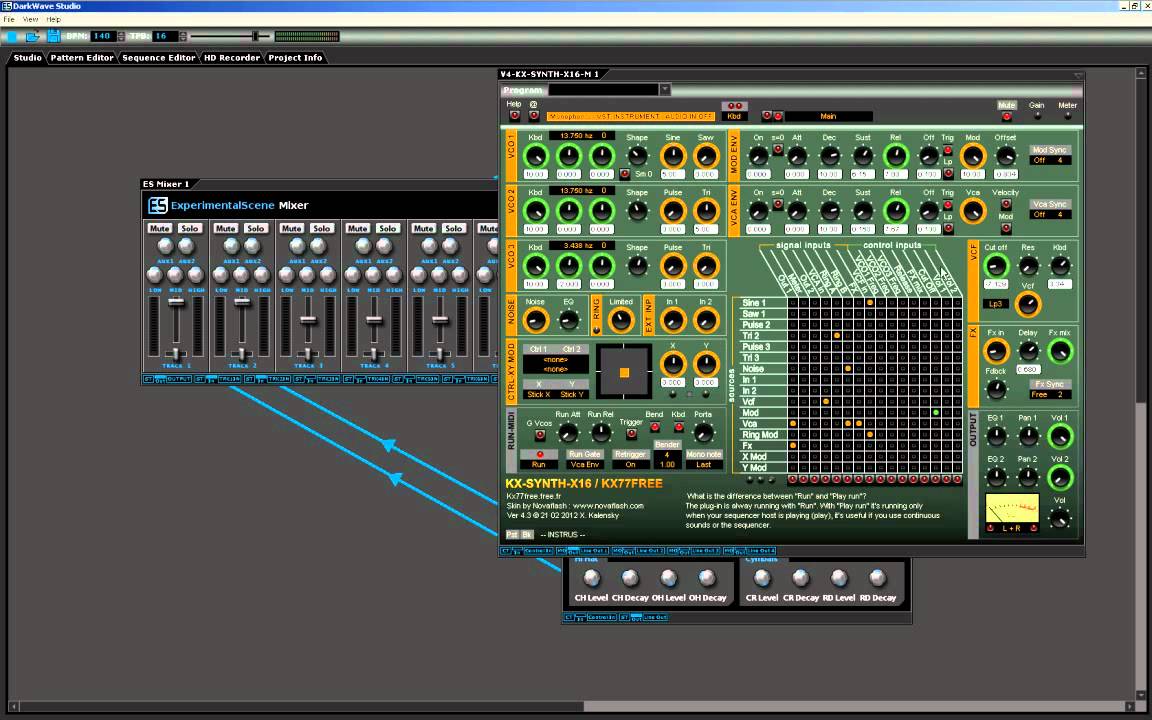
Task: Click the Bk button in synth footer
Action: 527,534
